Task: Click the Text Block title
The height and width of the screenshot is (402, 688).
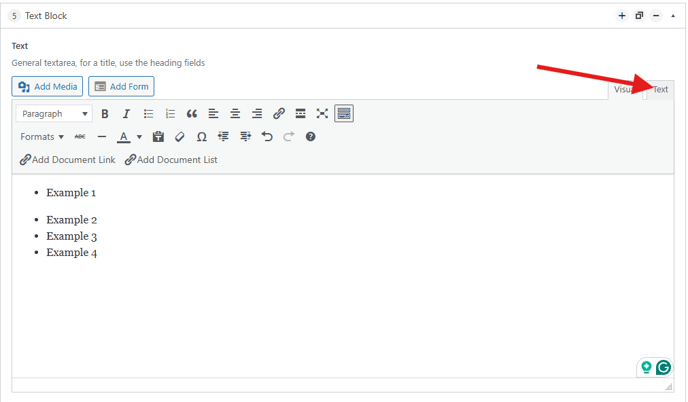Action: point(46,16)
